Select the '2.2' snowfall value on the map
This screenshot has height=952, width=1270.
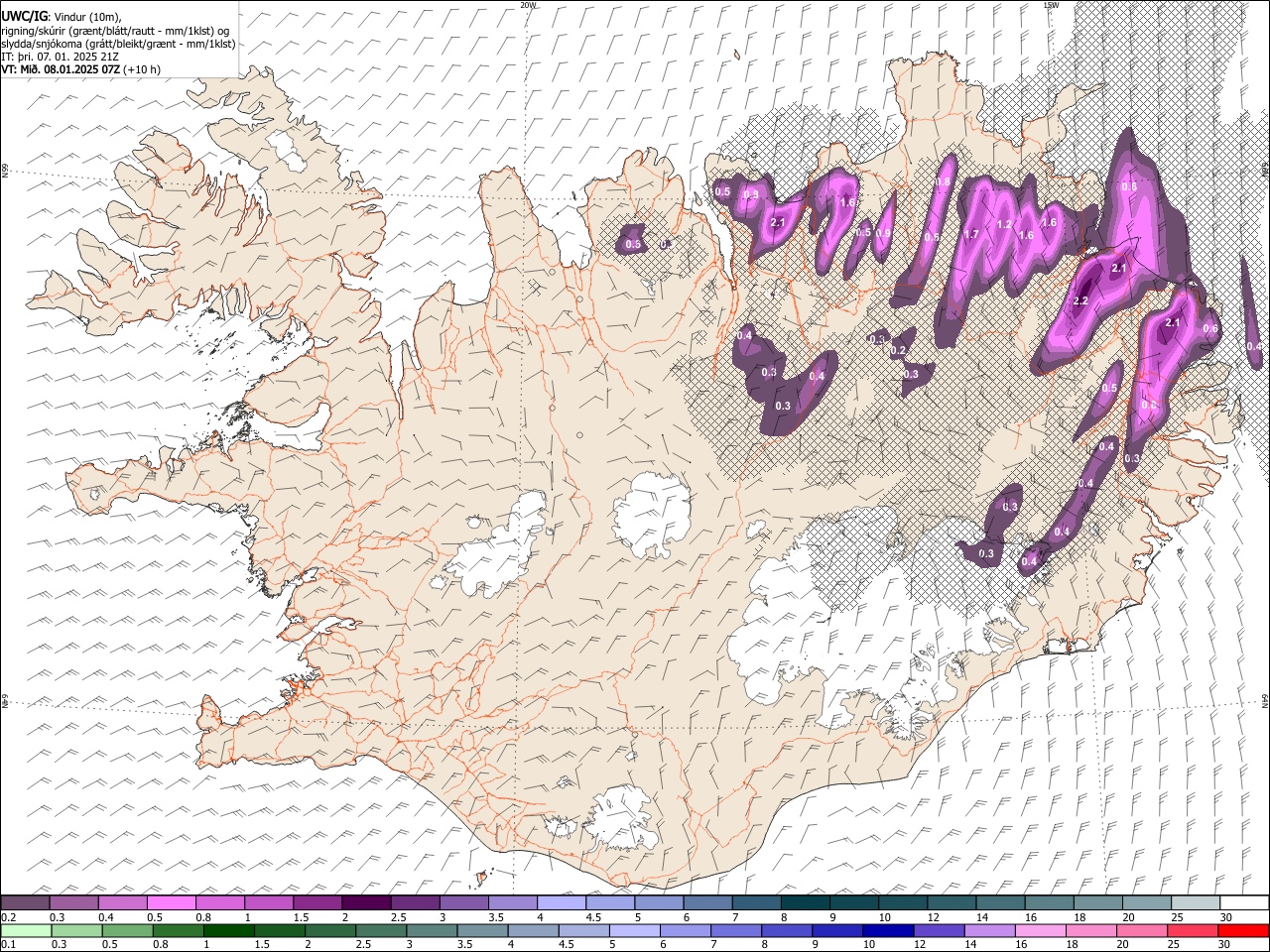pos(1080,300)
